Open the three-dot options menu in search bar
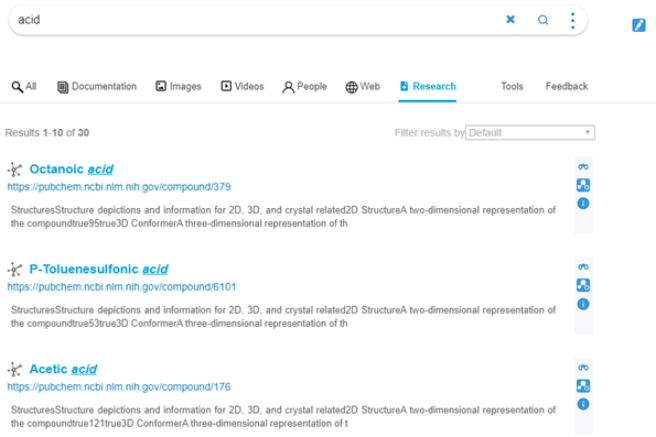This screenshot has height=437, width=656. (x=572, y=20)
